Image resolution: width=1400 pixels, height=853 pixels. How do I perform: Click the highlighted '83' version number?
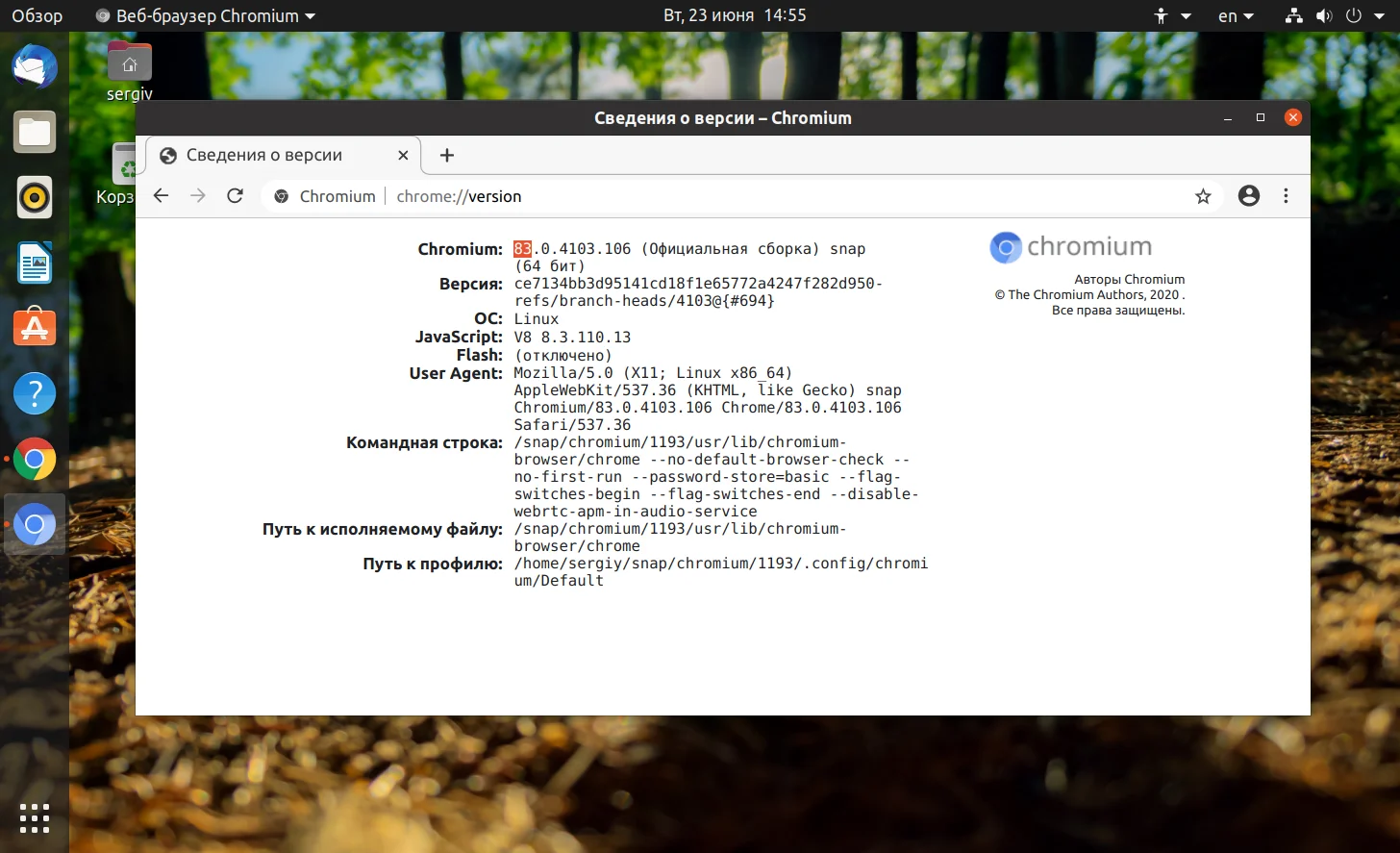tap(522, 249)
